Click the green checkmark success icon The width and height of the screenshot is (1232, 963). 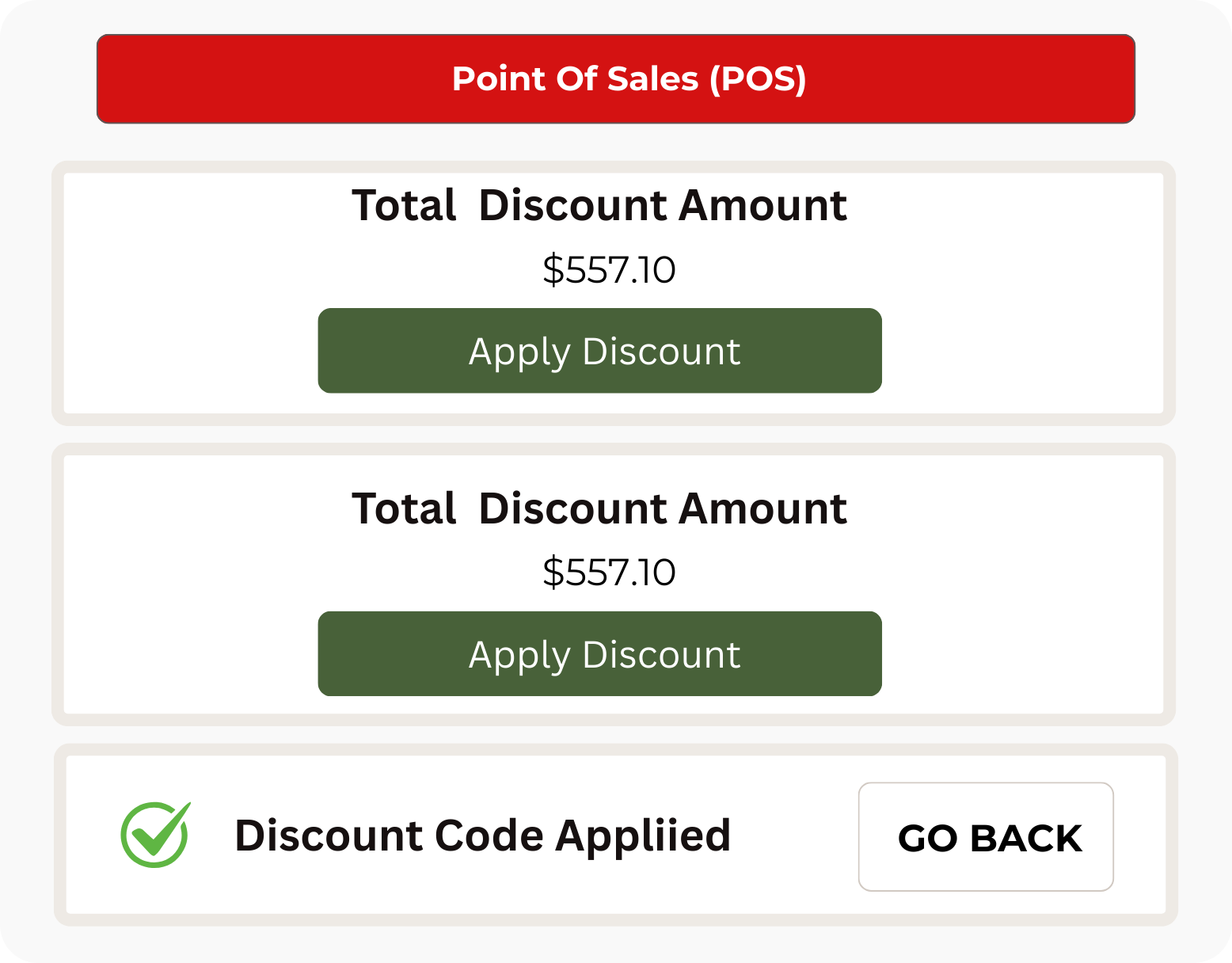click(155, 835)
